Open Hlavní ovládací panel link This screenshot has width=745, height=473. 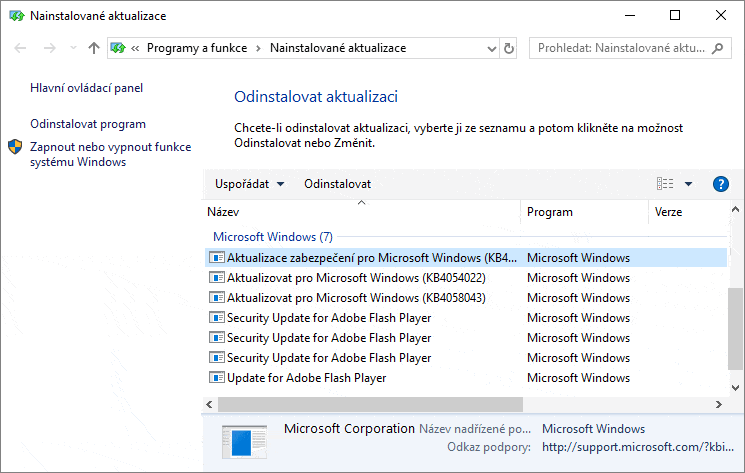86,88
